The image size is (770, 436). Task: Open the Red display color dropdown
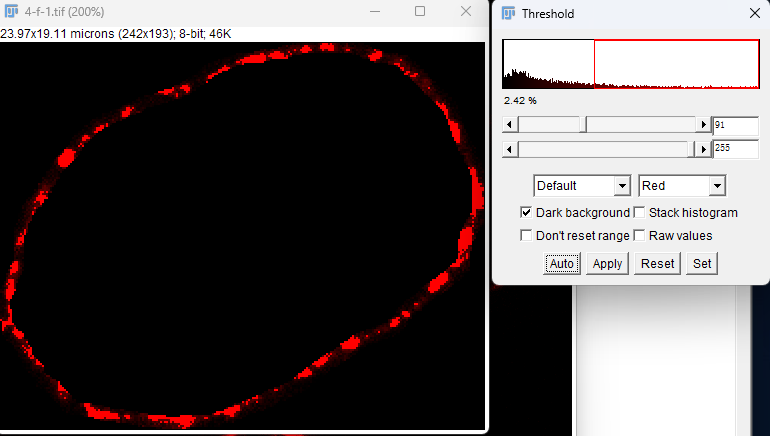(682, 186)
